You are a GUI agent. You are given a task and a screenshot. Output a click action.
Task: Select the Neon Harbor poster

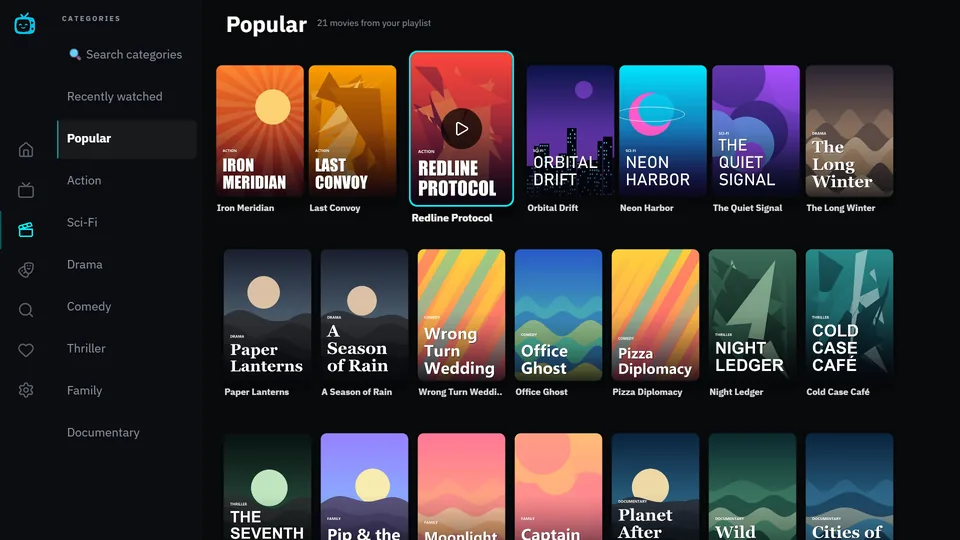pyautogui.click(x=662, y=131)
